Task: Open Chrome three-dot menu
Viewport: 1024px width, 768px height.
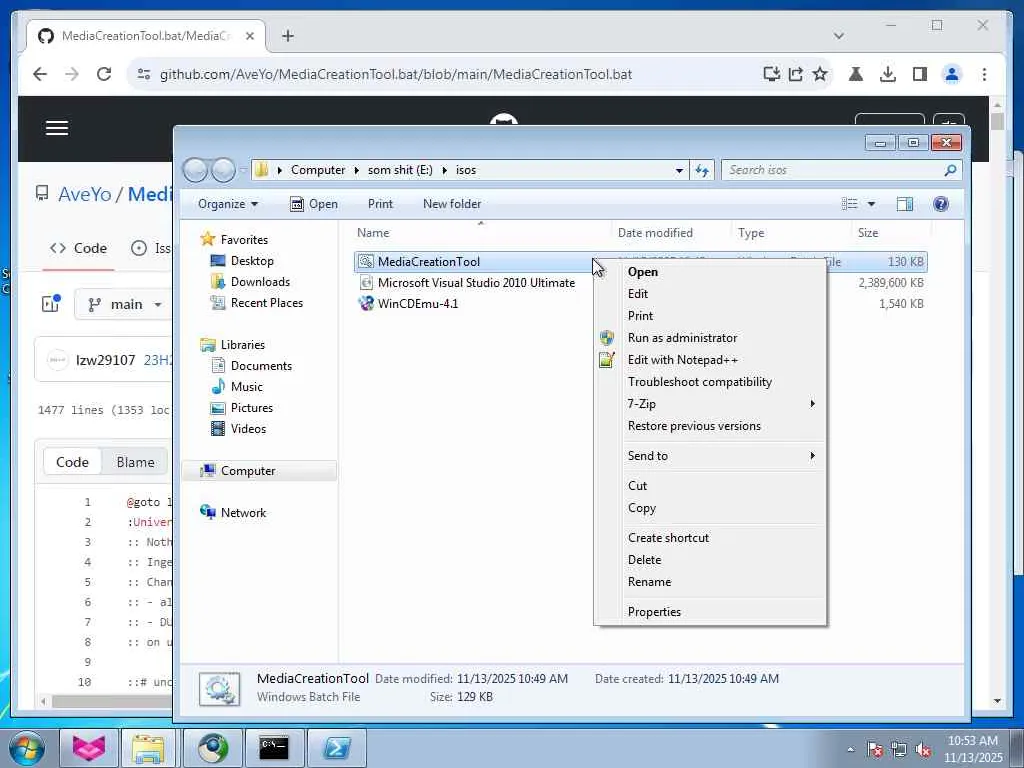Action: (984, 74)
